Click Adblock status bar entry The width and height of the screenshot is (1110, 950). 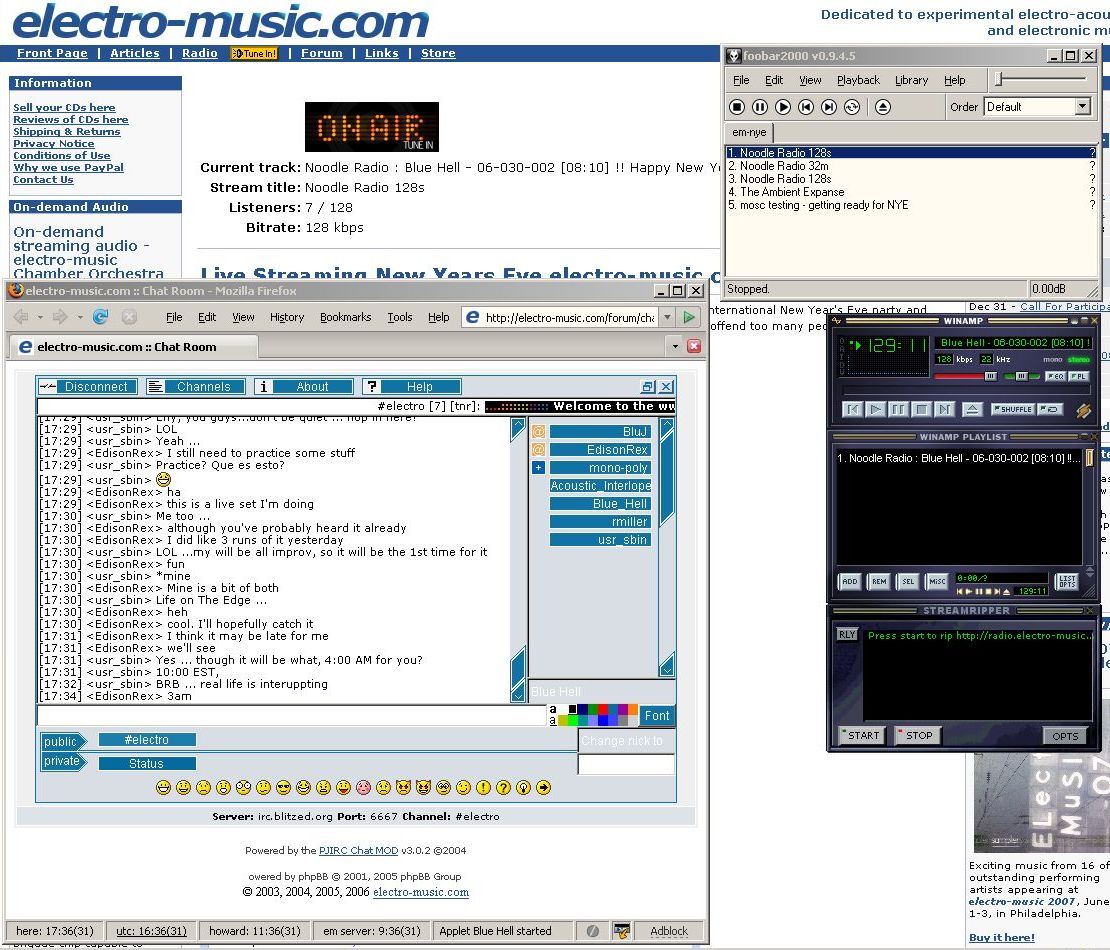pyautogui.click(x=668, y=931)
